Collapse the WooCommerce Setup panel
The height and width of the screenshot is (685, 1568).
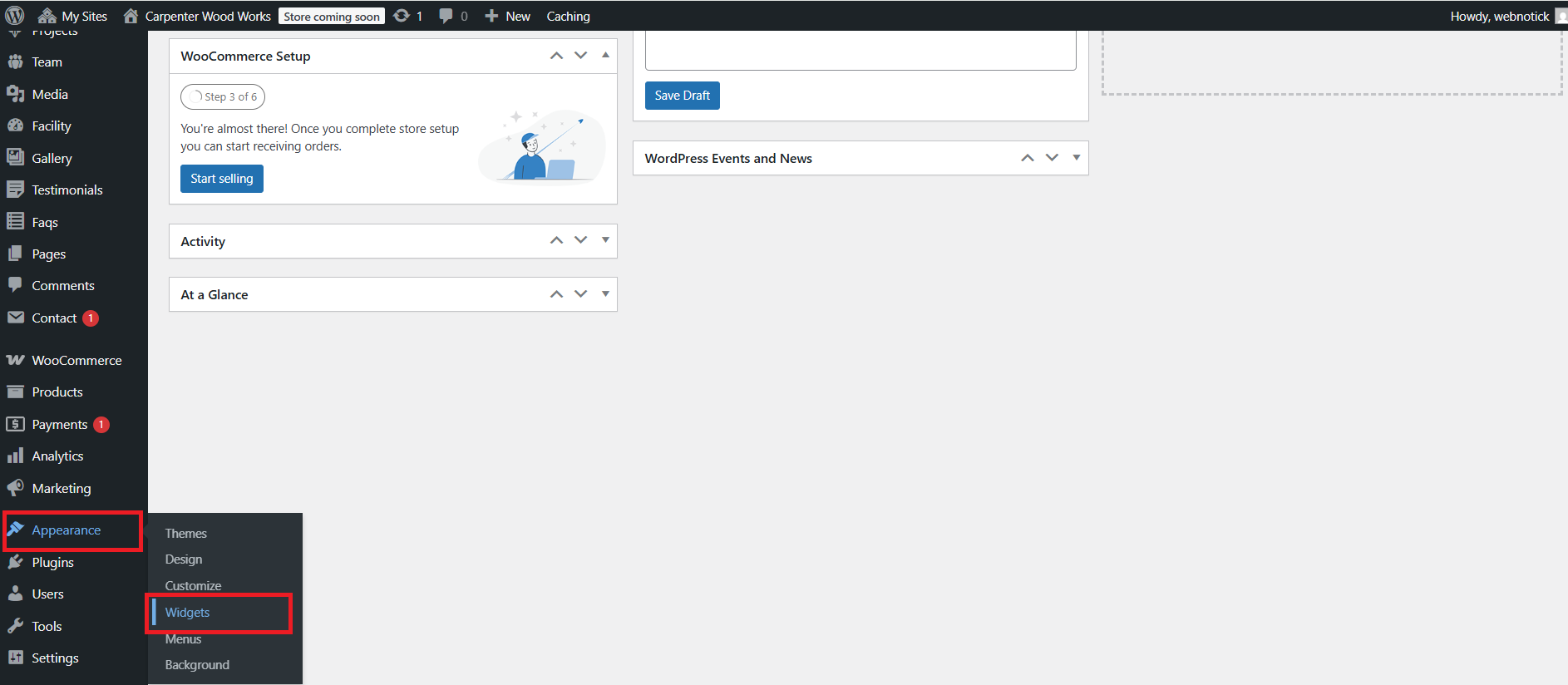pyautogui.click(x=605, y=56)
